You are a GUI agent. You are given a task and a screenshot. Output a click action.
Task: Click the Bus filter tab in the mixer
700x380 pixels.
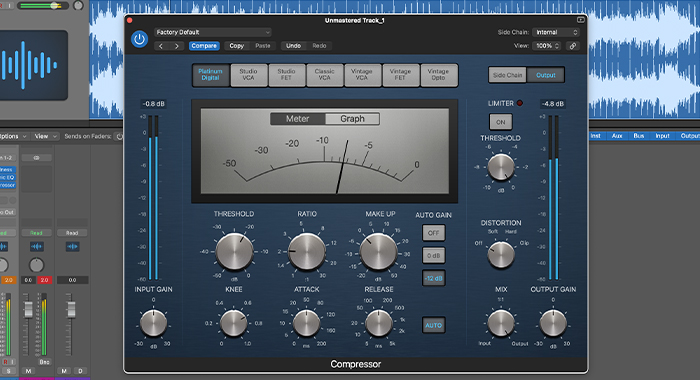(x=638, y=136)
